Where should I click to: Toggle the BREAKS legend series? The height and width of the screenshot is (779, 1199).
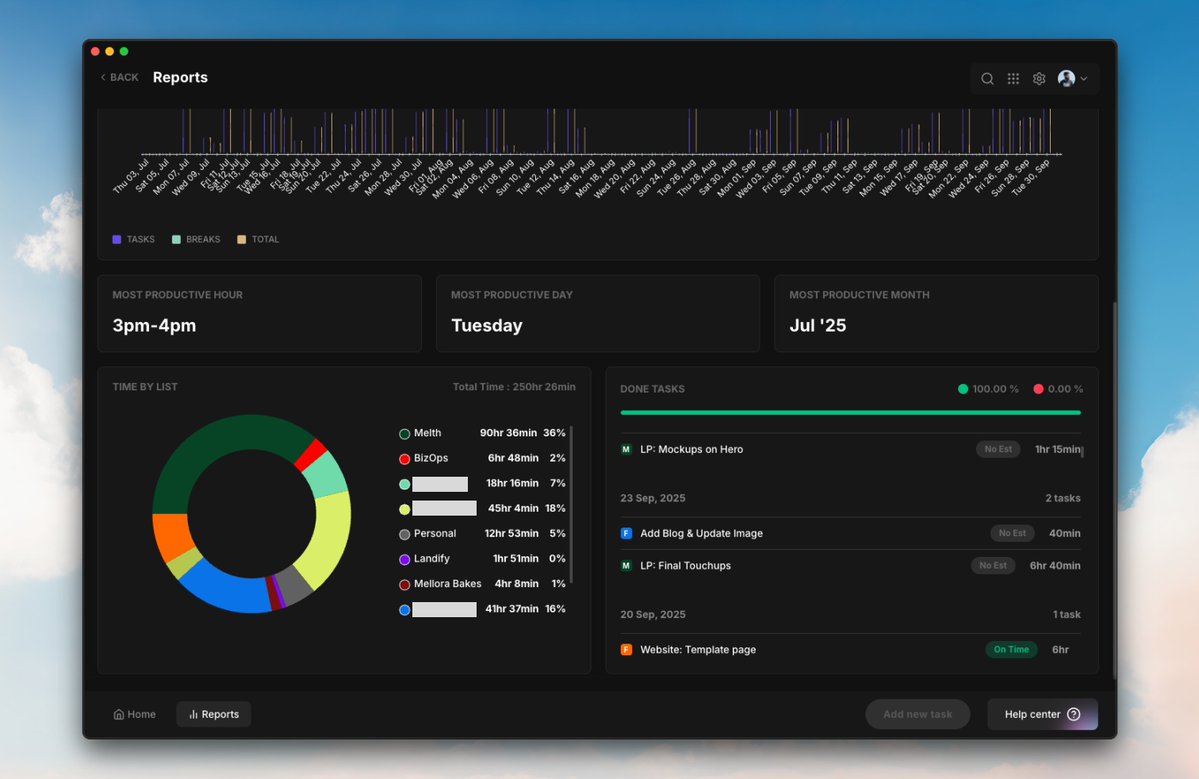coord(196,239)
